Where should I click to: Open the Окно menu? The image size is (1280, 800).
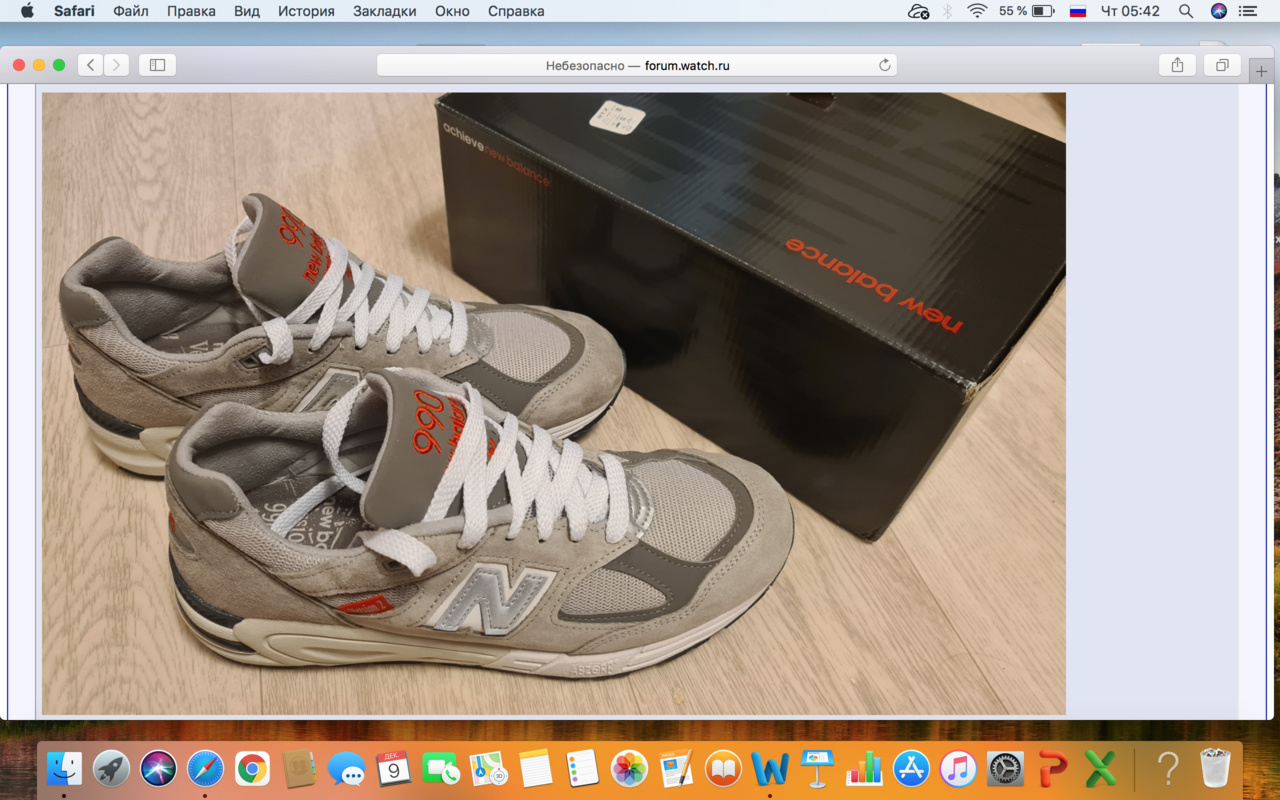coord(453,11)
